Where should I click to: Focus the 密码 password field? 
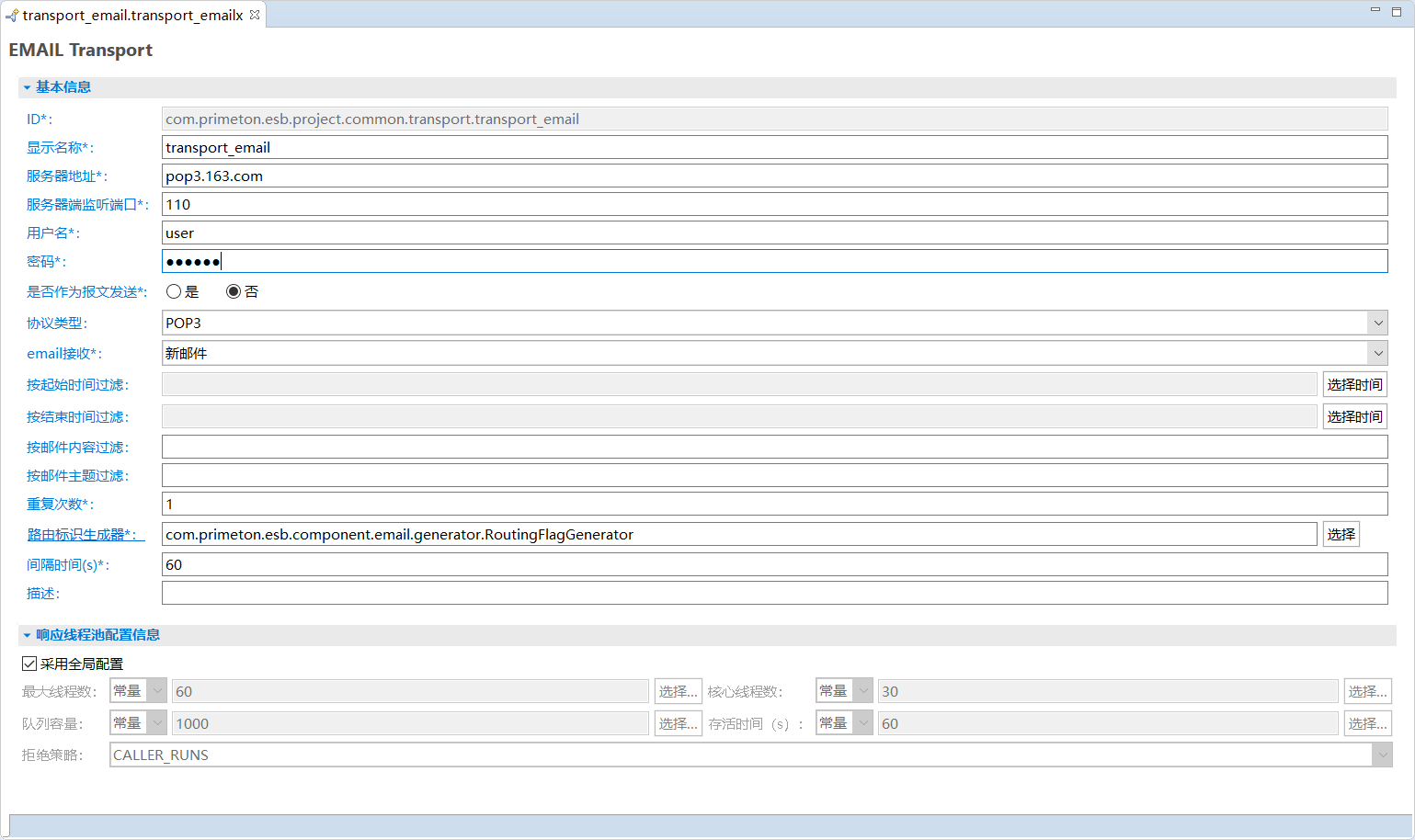774,262
